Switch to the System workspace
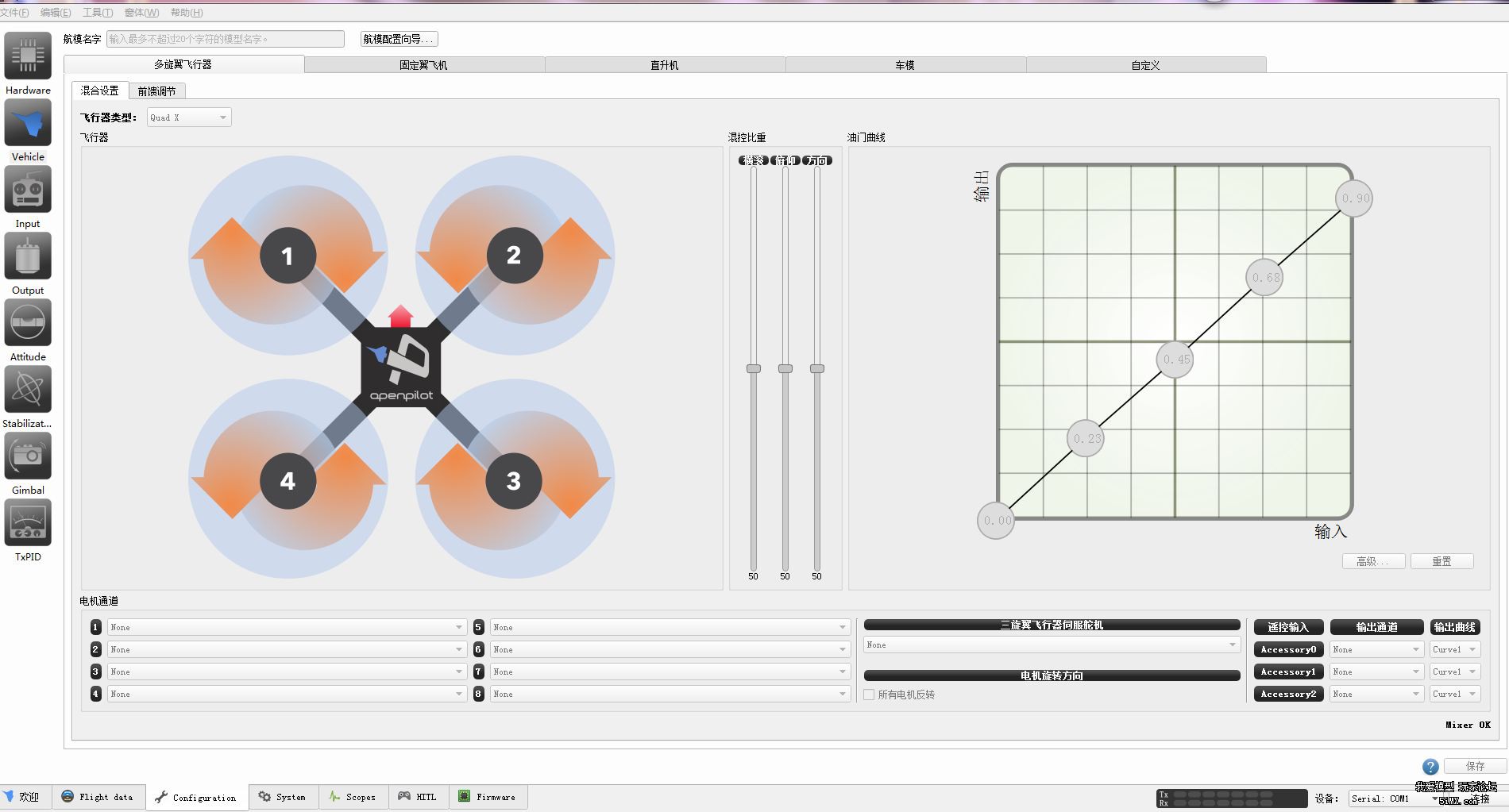Screen dimensions: 1509x812 (x=282, y=797)
